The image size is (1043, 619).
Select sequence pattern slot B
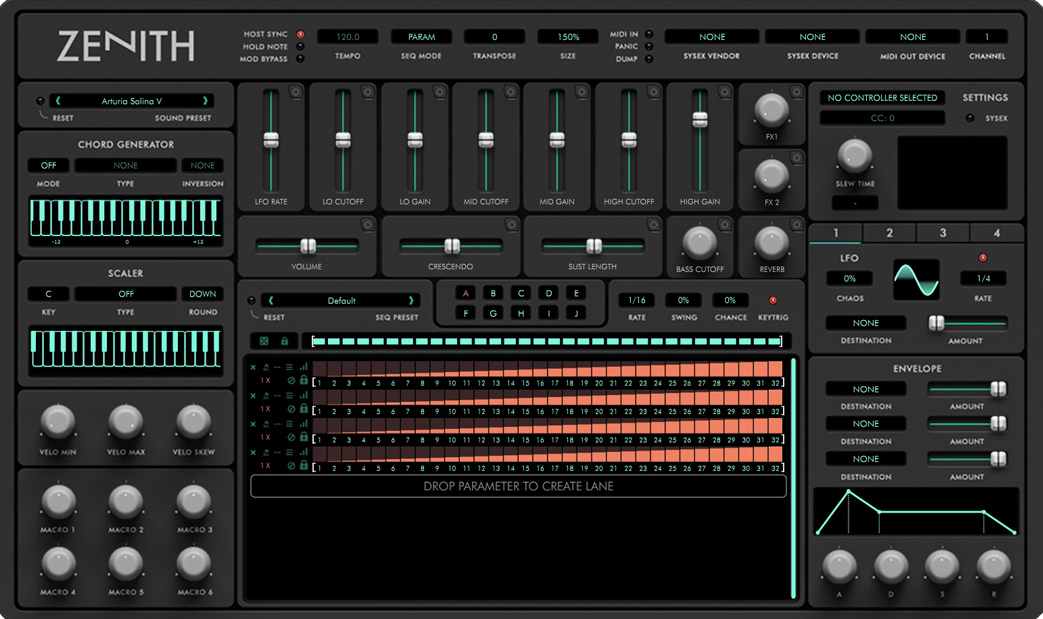point(493,293)
